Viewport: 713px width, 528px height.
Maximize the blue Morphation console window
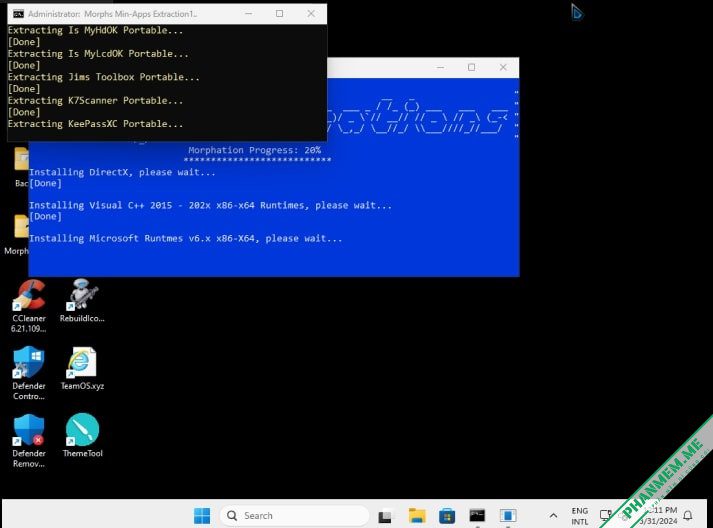click(x=472, y=67)
